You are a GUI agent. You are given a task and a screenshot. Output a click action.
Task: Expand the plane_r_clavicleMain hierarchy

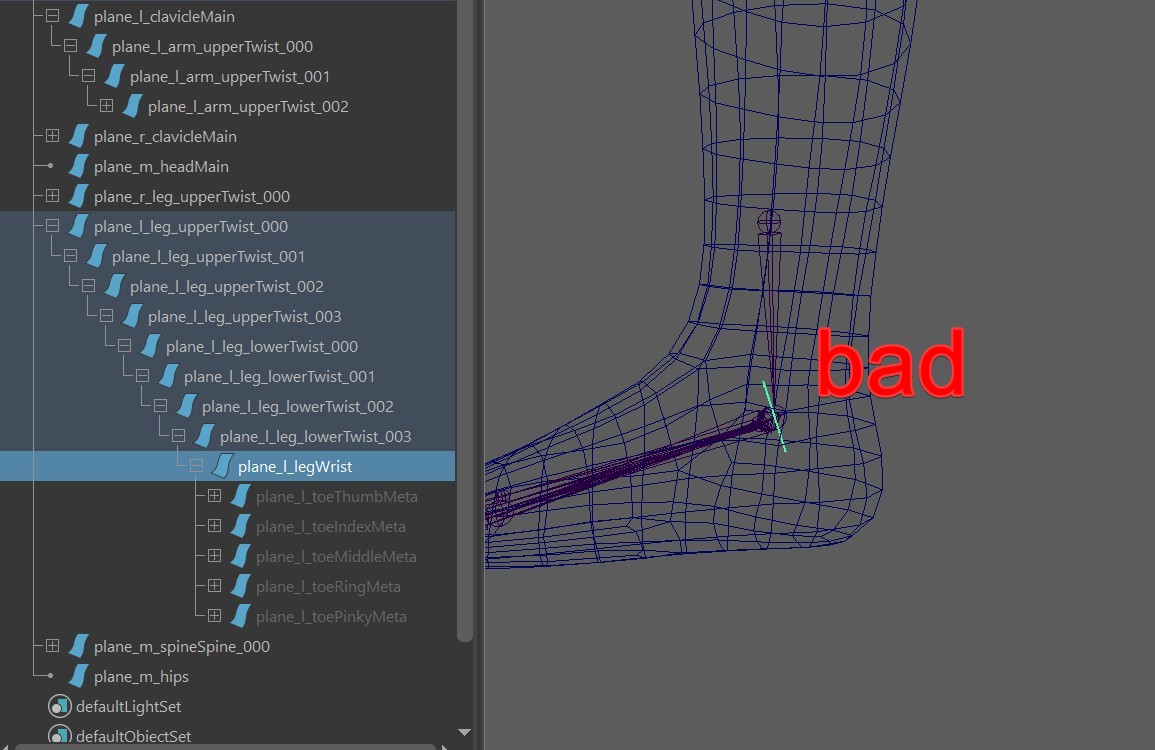click(x=52, y=136)
